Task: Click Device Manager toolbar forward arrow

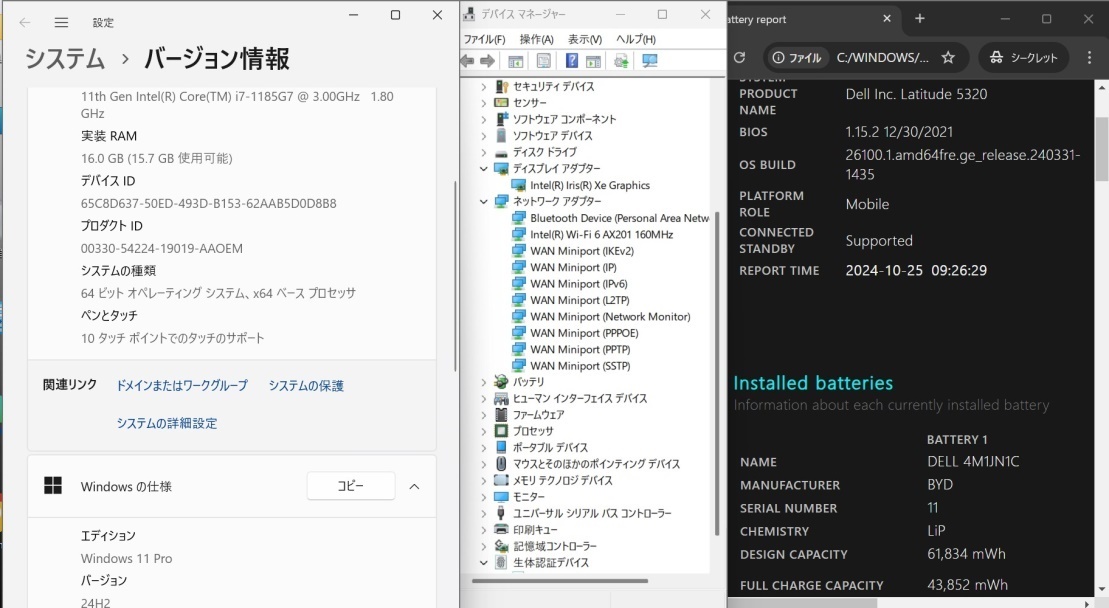Action: (487, 62)
